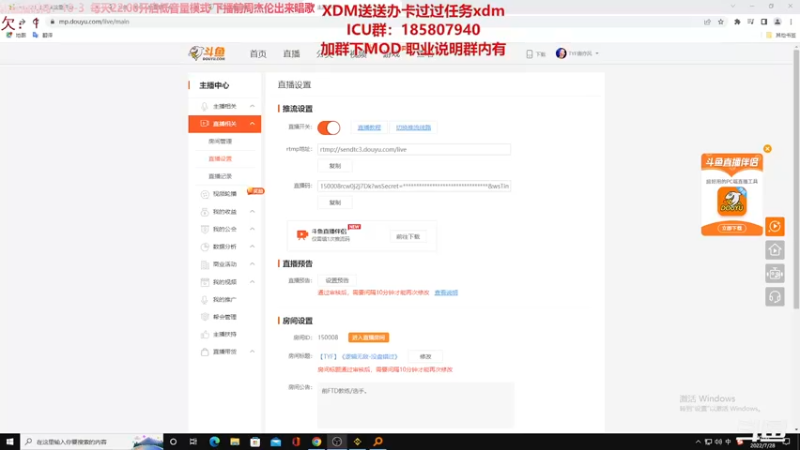Image resolution: width=800 pixels, height=450 pixels.
Task: Click the 我的收益 money bag icon
Action: coord(205,212)
